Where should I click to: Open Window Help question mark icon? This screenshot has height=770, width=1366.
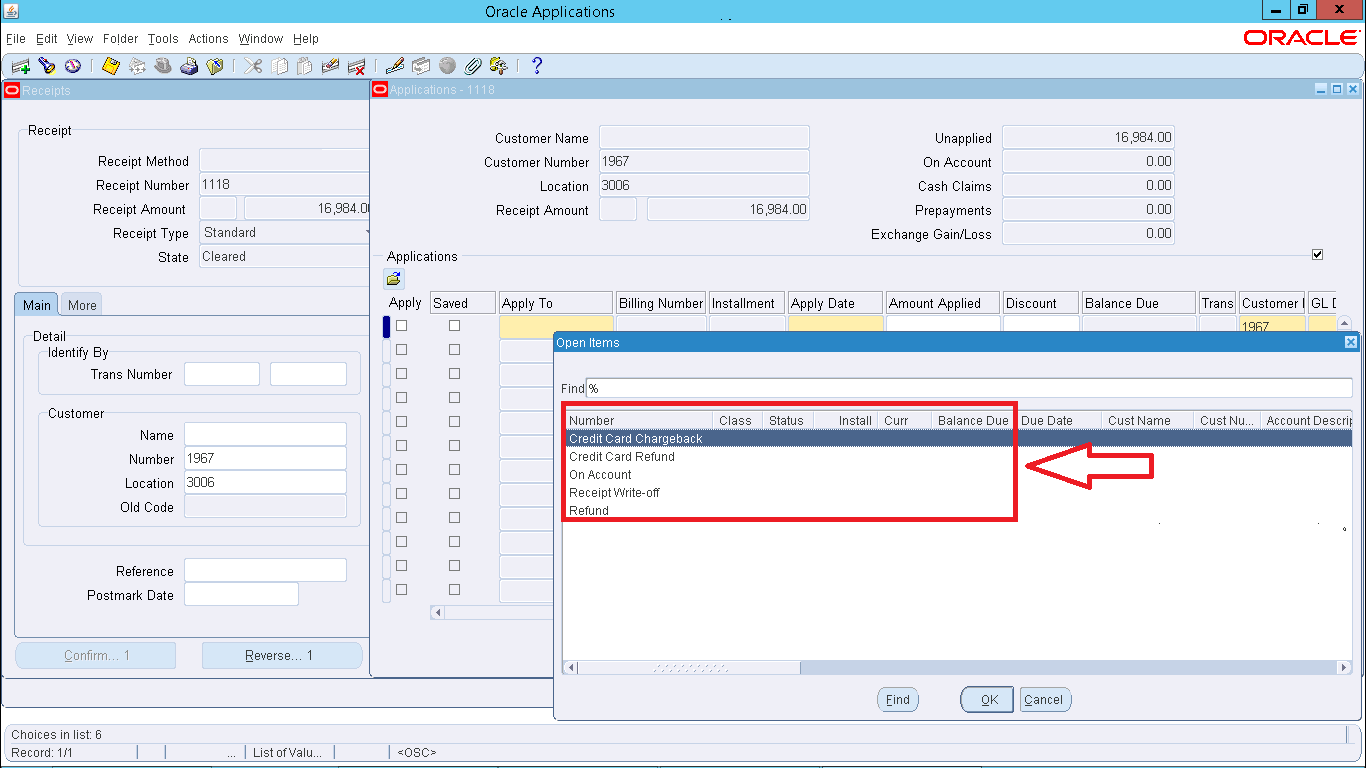click(537, 66)
